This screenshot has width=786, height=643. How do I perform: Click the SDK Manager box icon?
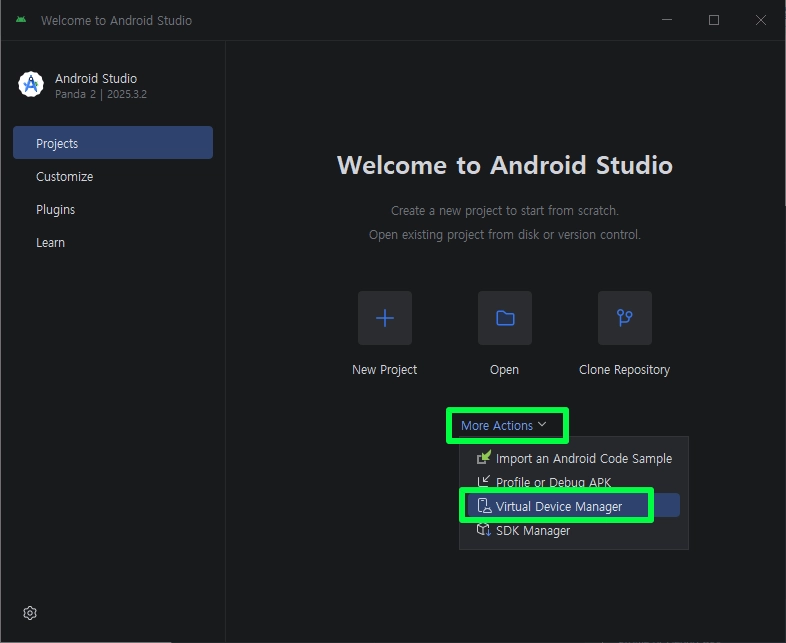tap(484, 530)
